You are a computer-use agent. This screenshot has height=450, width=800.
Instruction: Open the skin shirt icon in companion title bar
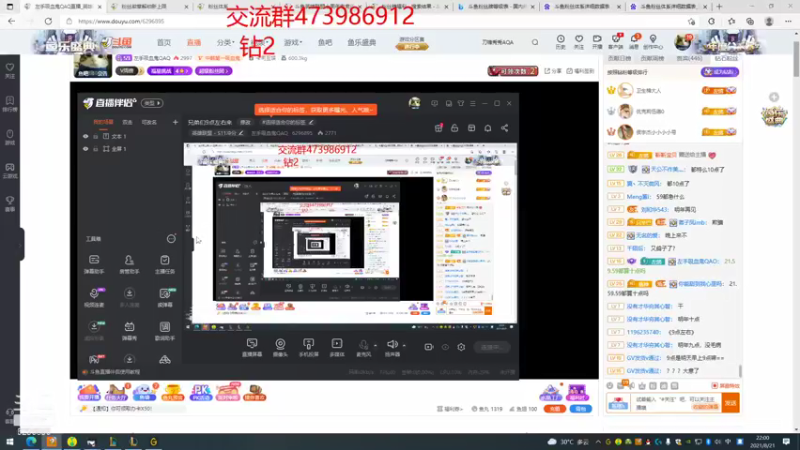click(x=461, y=103)
